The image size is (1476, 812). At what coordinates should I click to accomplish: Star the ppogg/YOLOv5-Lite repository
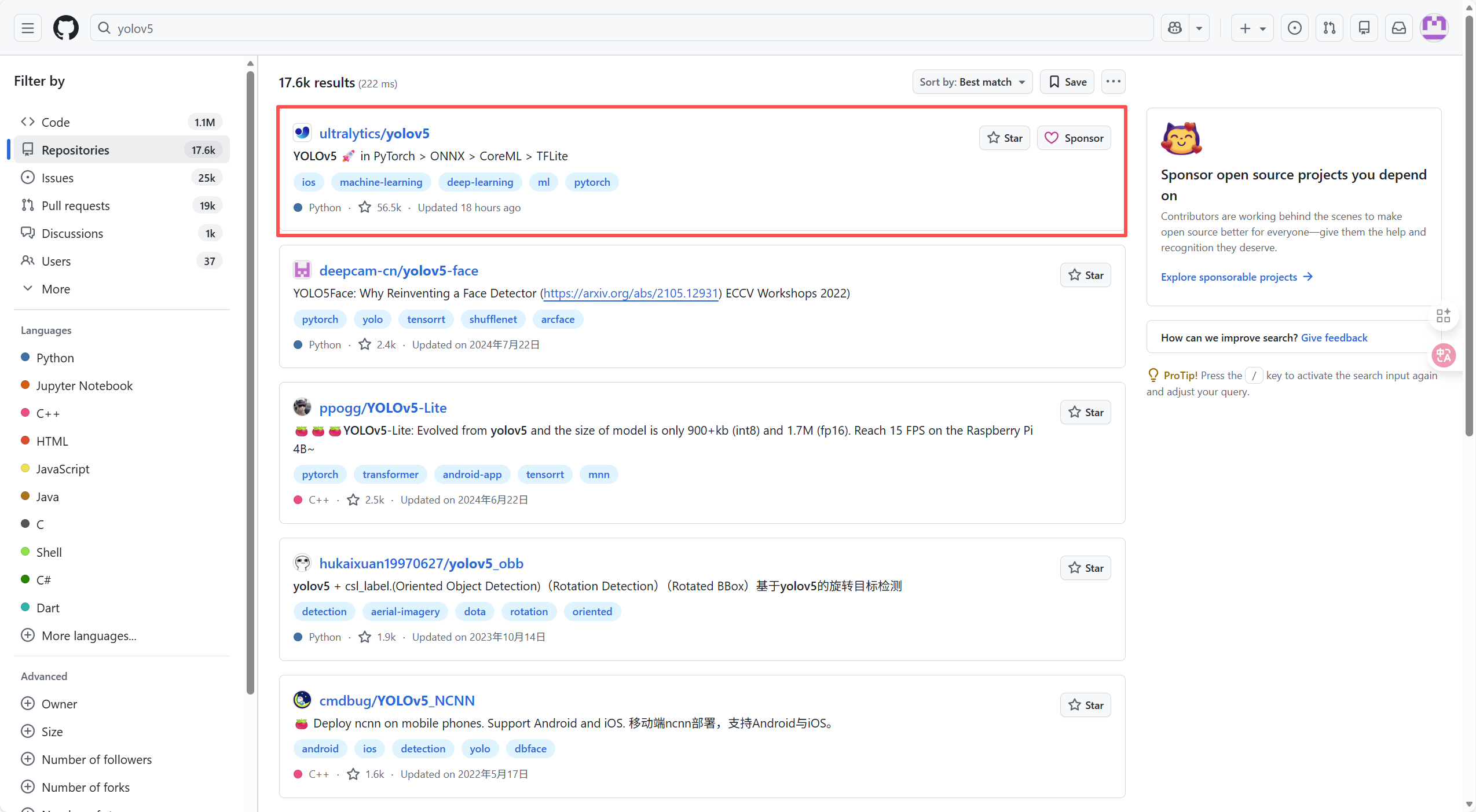1086,412
